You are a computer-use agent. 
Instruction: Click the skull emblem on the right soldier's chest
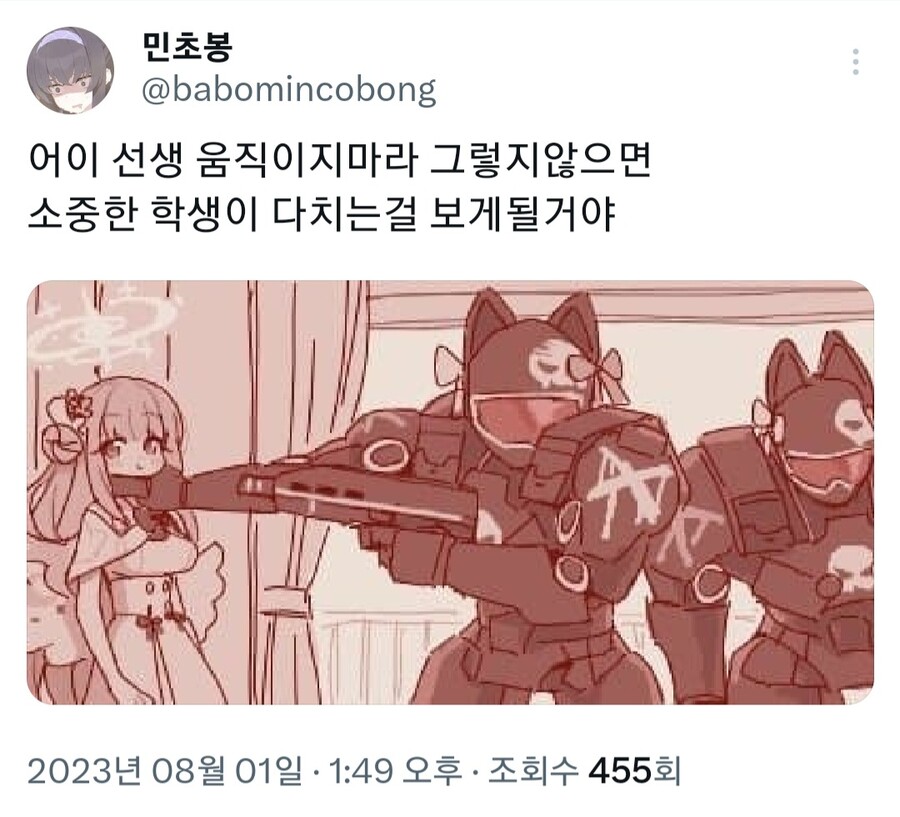pos(851,566)
